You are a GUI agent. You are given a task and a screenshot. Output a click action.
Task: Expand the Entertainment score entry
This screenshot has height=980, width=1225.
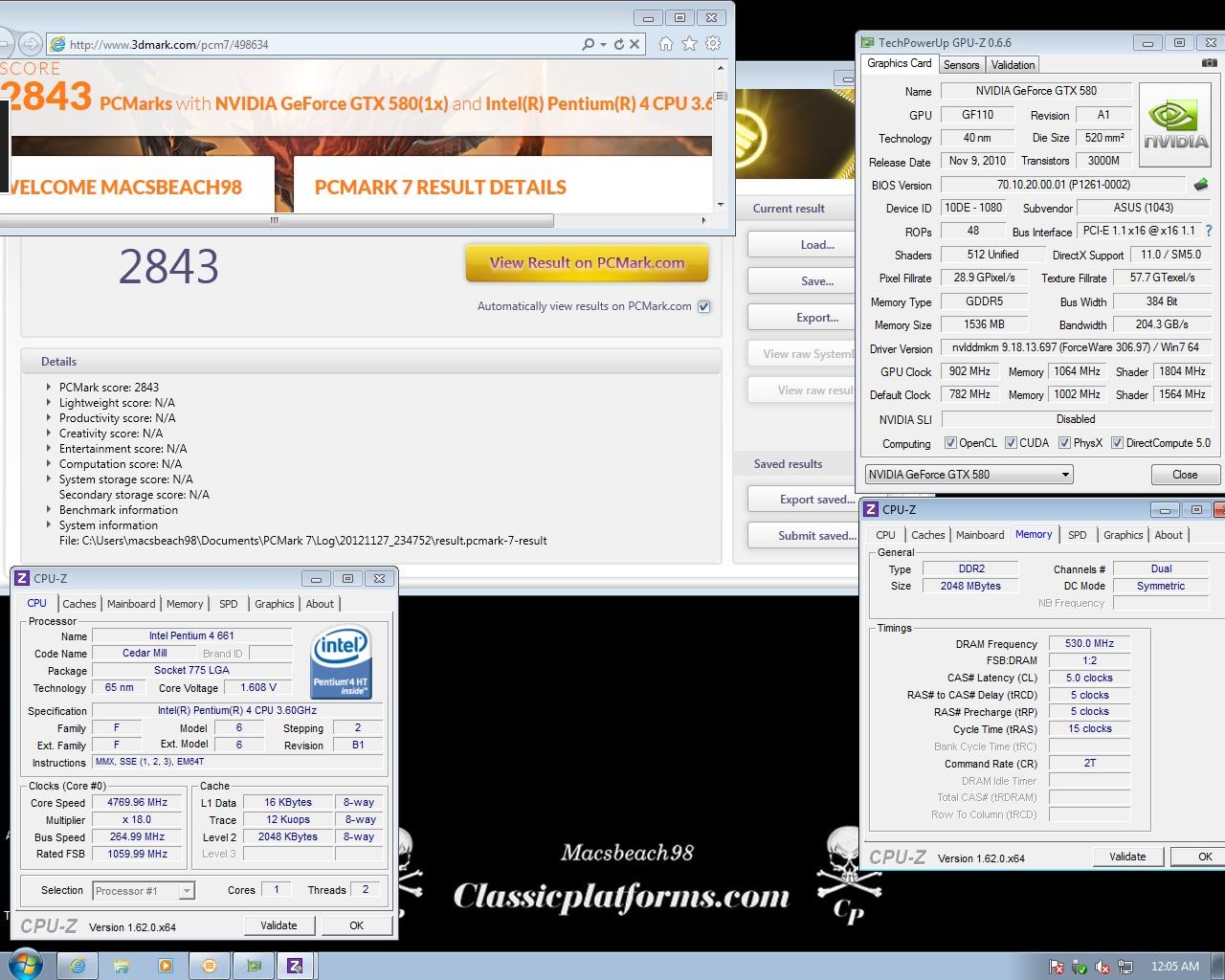coord(49,449)
